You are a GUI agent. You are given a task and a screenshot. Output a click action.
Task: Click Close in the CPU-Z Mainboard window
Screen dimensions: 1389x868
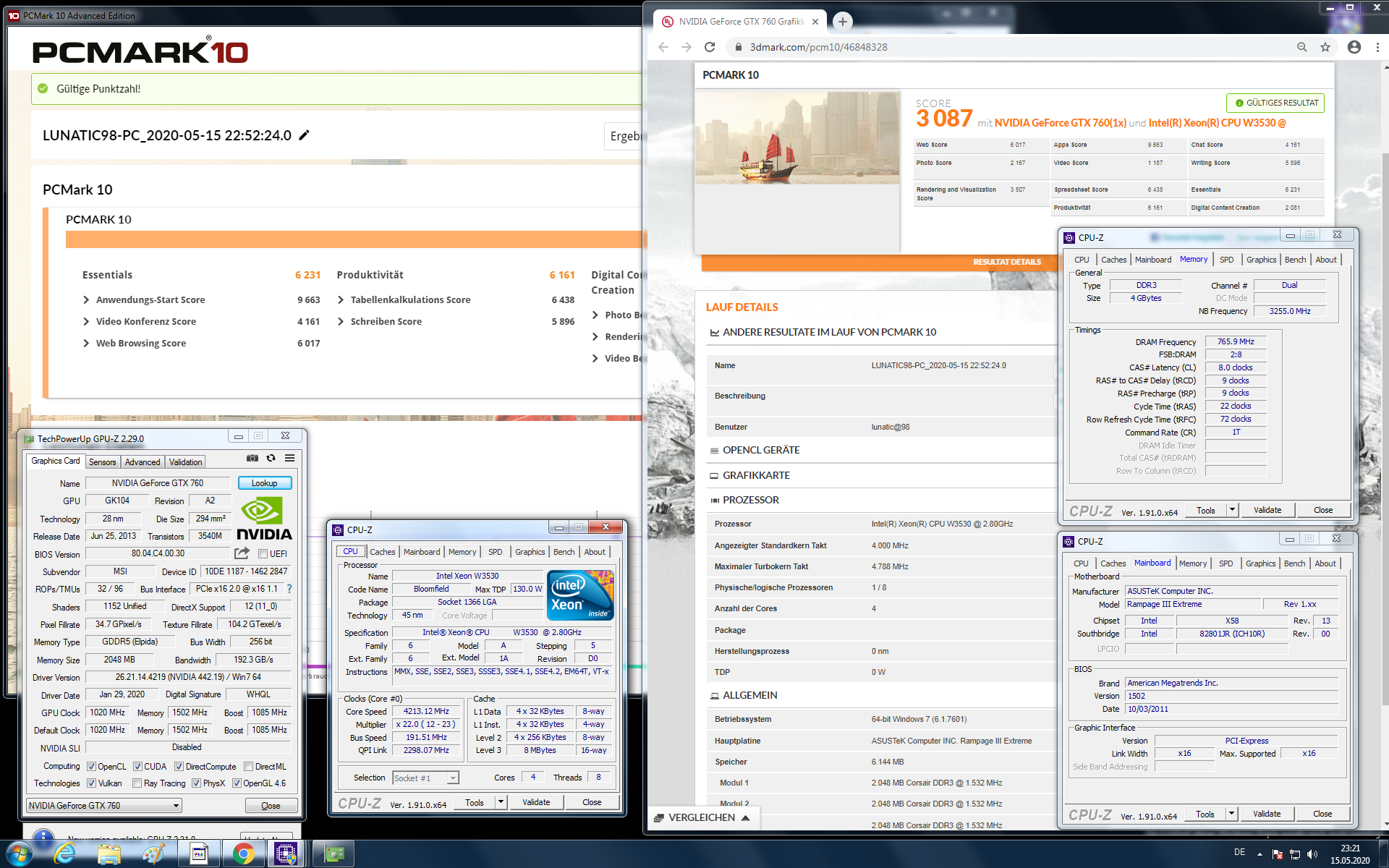pyautogui.click(x=1322, y=814)
